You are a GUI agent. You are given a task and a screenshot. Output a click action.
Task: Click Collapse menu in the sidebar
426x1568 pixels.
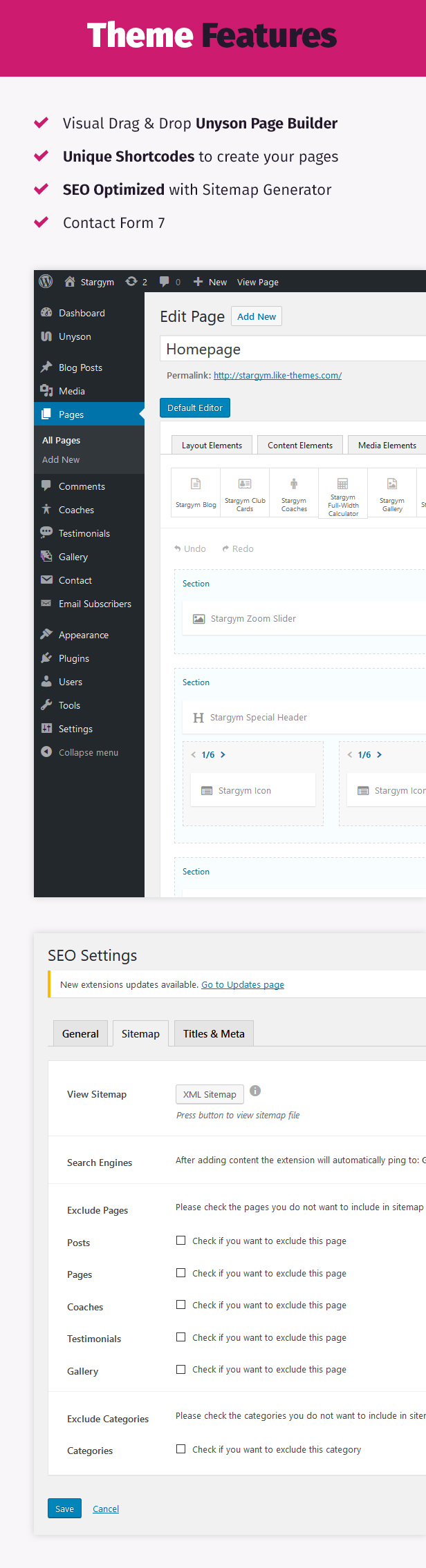click(89, 752)
